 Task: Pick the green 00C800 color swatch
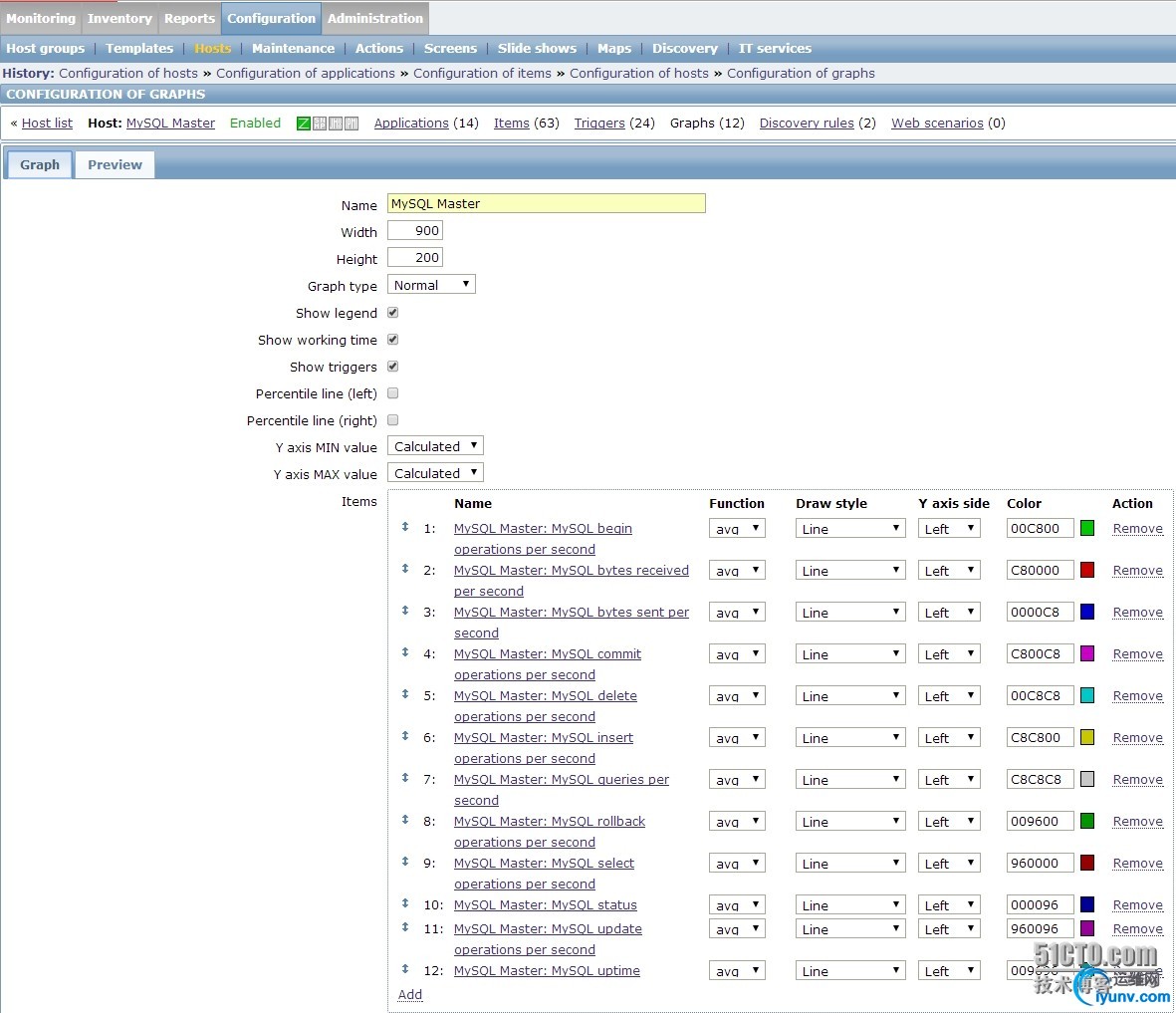(x=1086, y=528)
